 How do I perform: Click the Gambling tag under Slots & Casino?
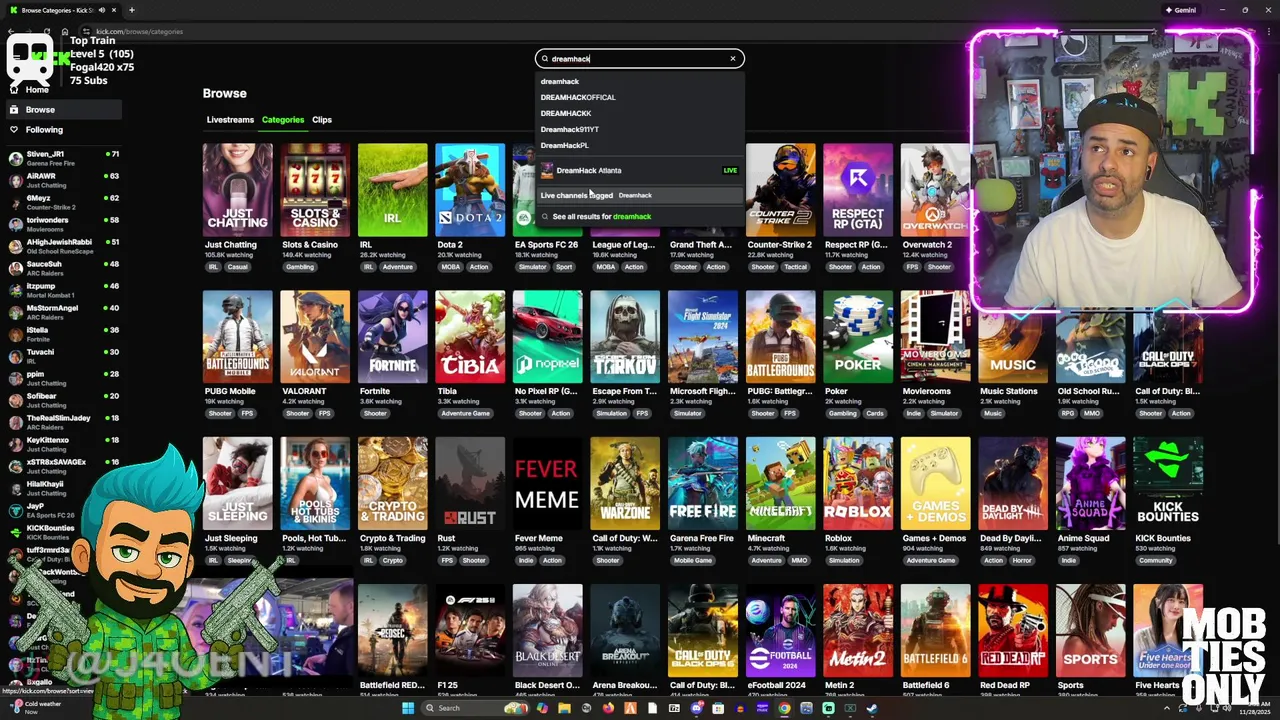[299, 267]
